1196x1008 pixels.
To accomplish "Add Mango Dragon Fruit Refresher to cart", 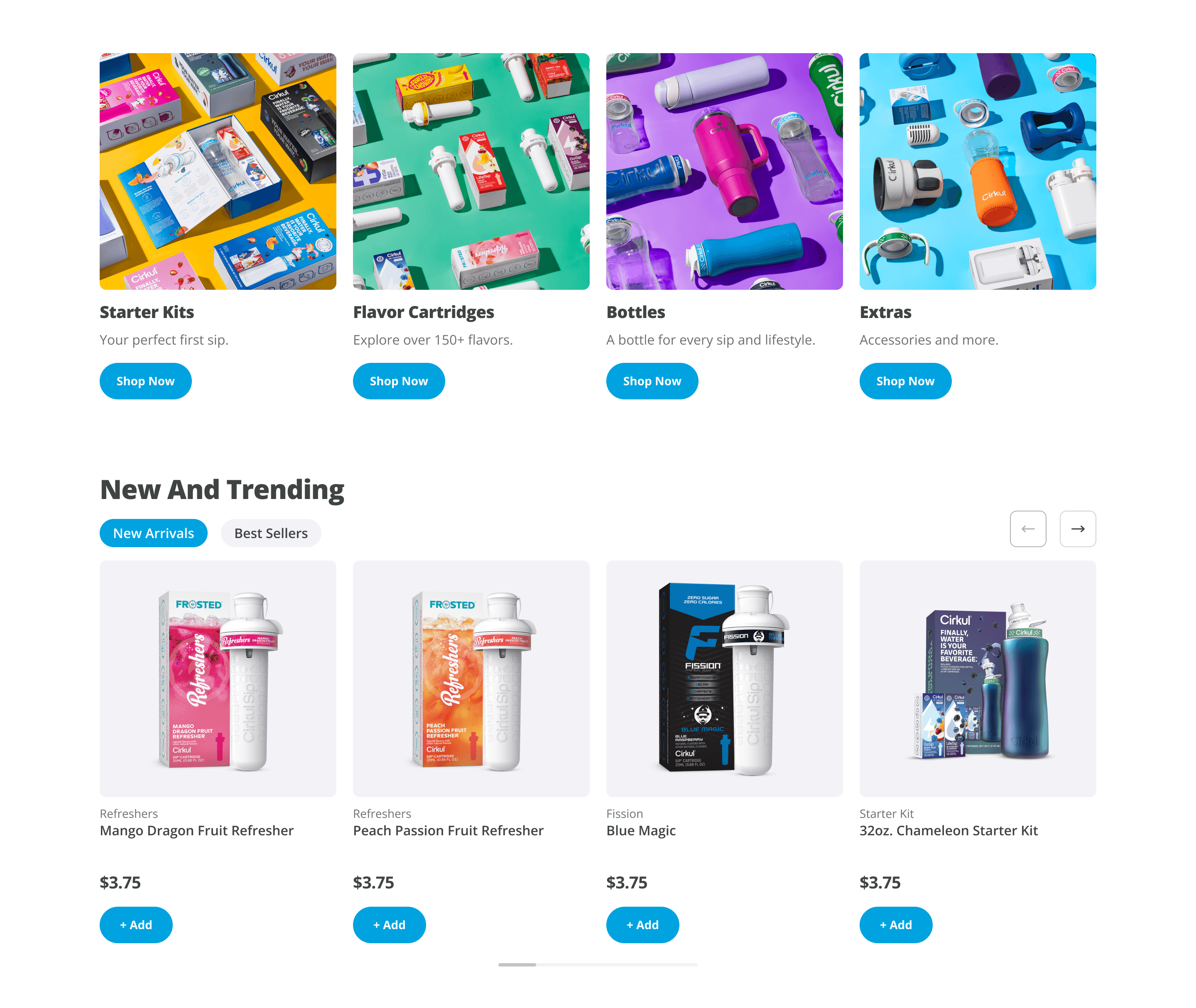I will pos(136,925).
